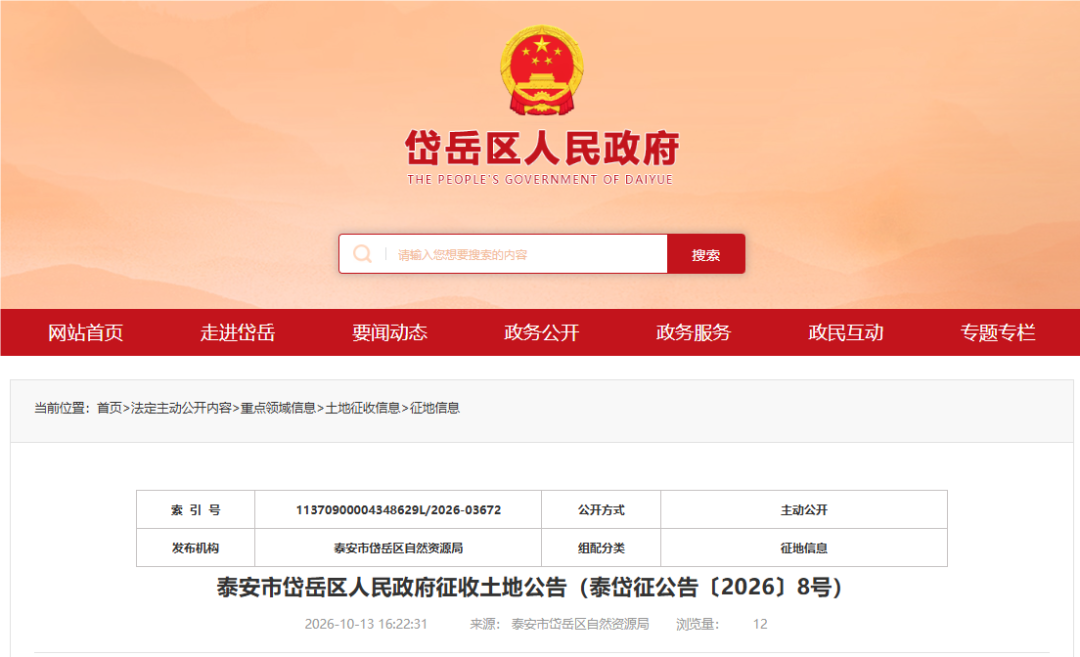Open 法定主动公开内容 breadcrumb link
1080x657 pixels.
[181, 408]
